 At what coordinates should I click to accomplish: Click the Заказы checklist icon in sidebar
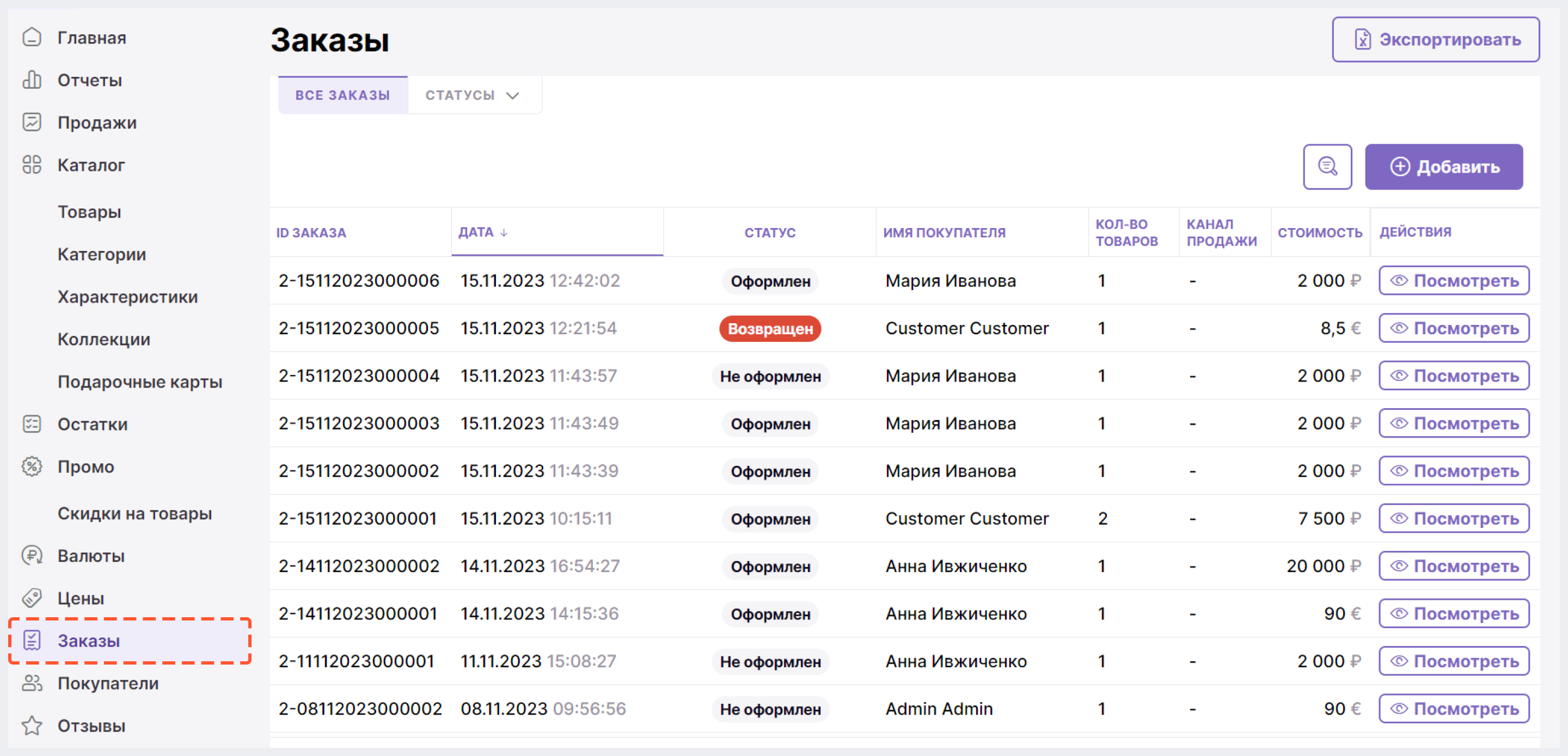32,641
